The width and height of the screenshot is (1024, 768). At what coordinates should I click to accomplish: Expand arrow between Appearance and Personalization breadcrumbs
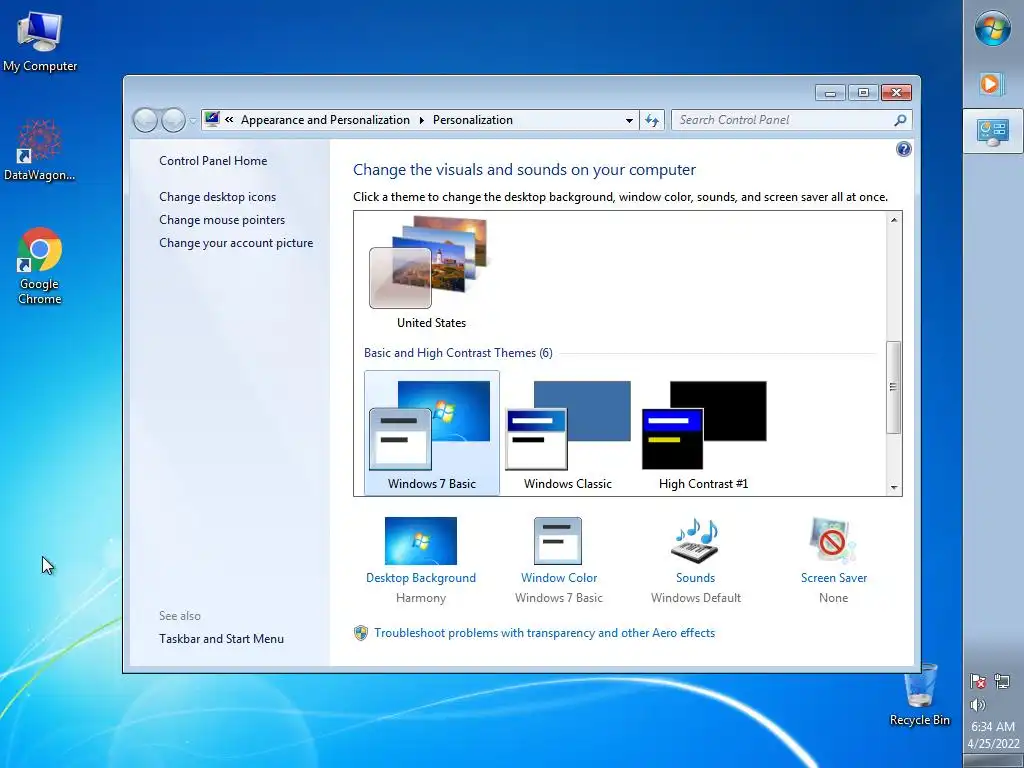point(421,120)
